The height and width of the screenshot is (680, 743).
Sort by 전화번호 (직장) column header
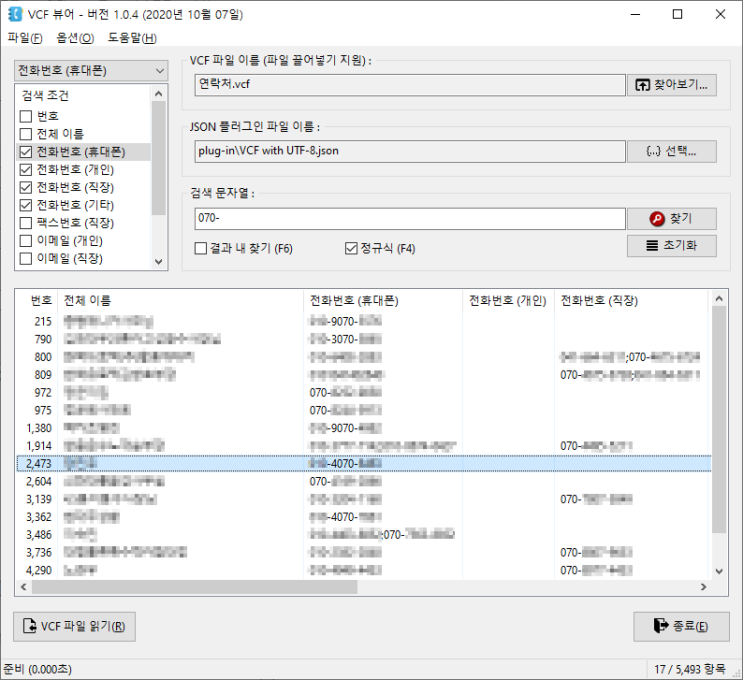631,300
